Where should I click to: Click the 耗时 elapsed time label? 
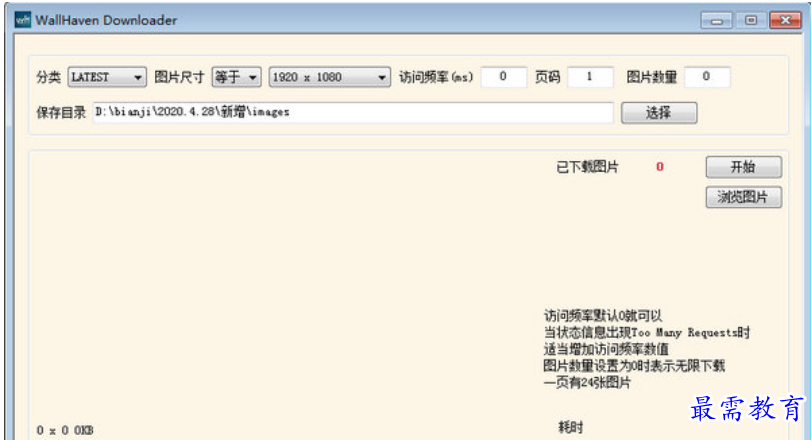tap(570, 428)
